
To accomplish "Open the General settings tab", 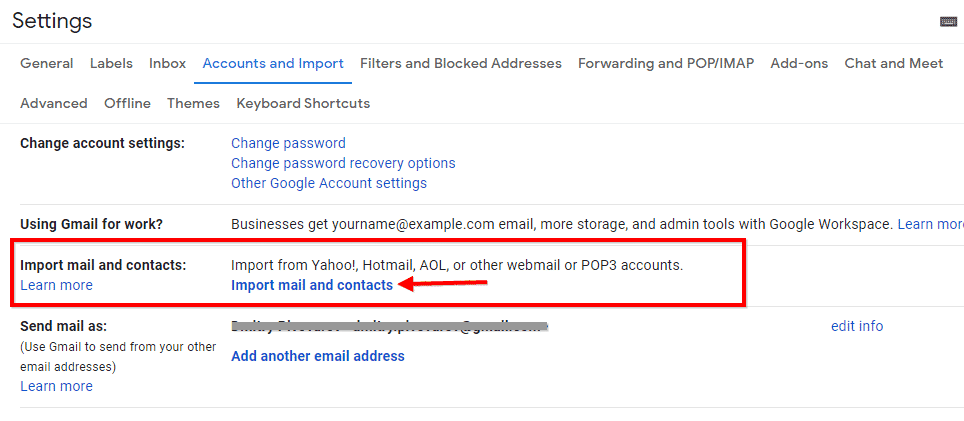I will (x=47, y=63).
